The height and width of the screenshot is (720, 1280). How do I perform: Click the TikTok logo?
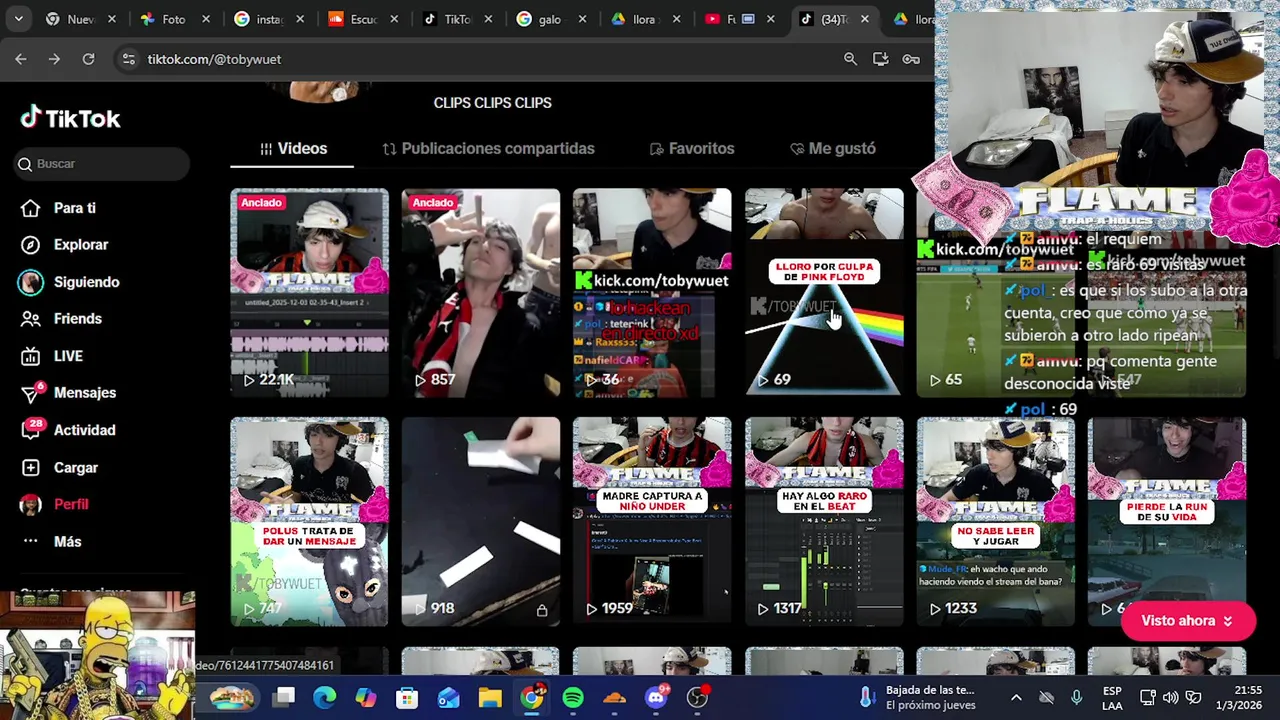pyautogui.click(x=70, y=118)
